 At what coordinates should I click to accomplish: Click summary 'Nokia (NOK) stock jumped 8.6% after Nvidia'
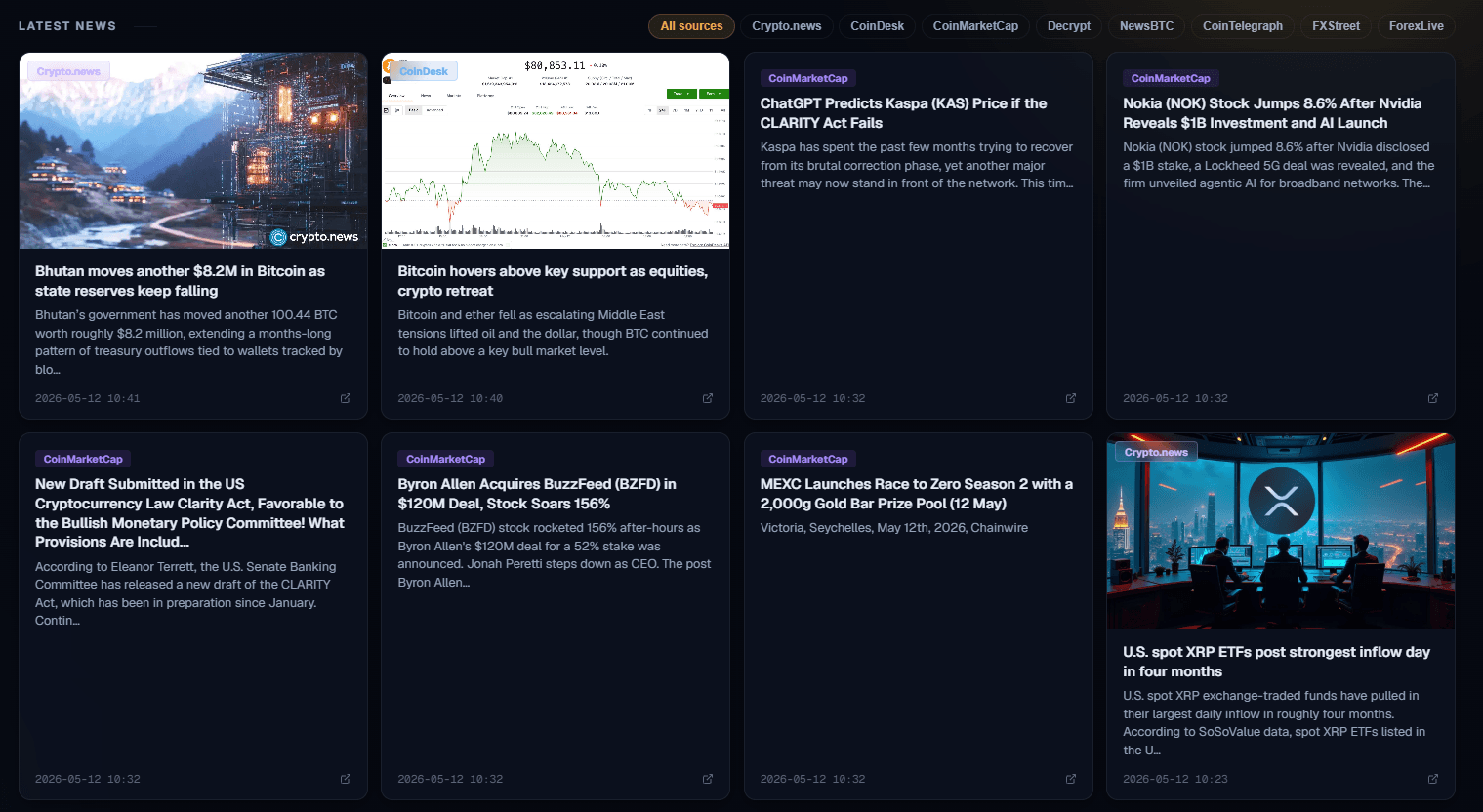1279,165
